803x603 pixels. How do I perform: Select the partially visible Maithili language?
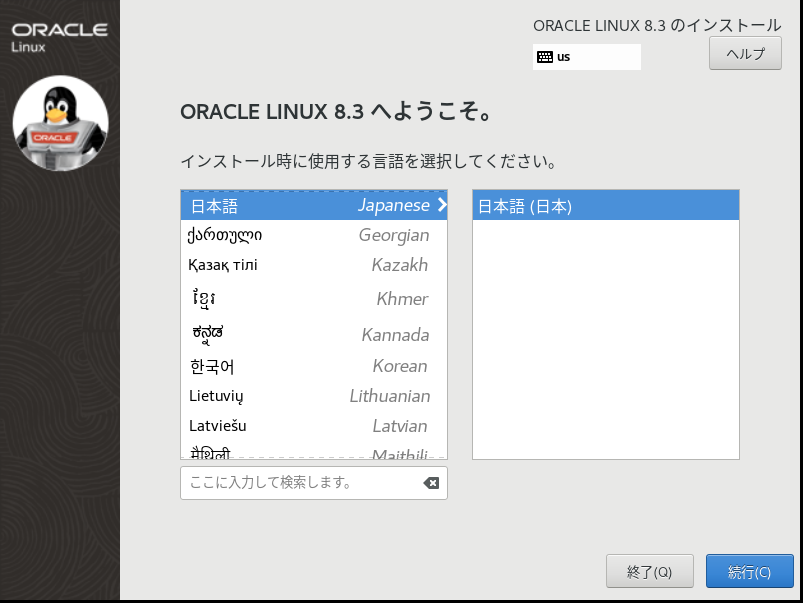(x=313, y=452)
